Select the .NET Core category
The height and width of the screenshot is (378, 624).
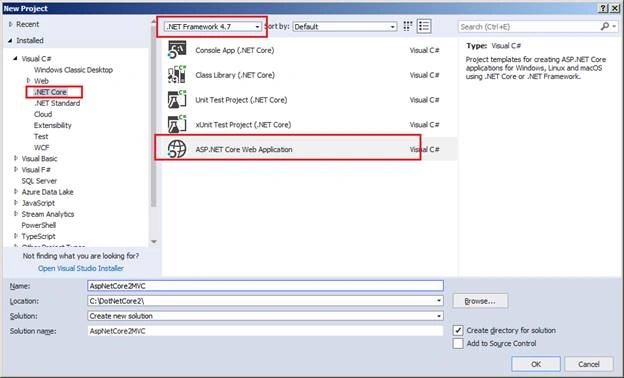coord(50,92)
